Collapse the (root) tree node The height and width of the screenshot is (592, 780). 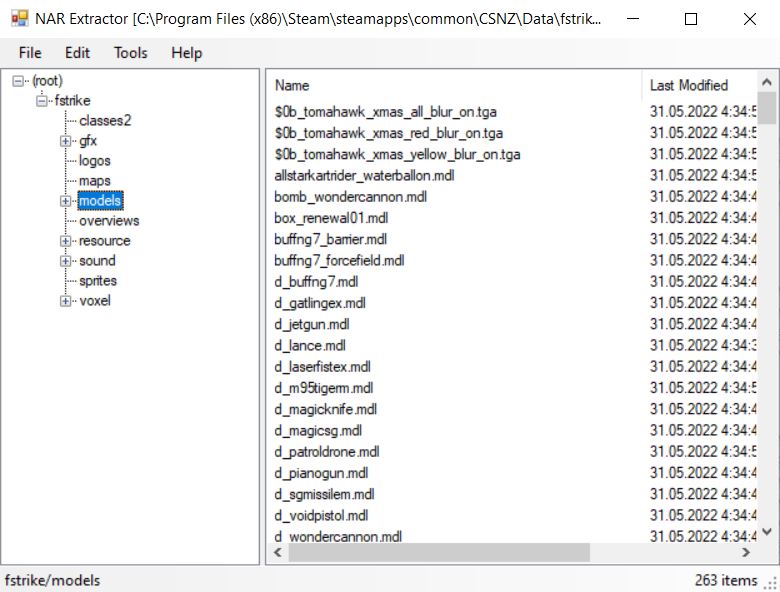(19, 81)
